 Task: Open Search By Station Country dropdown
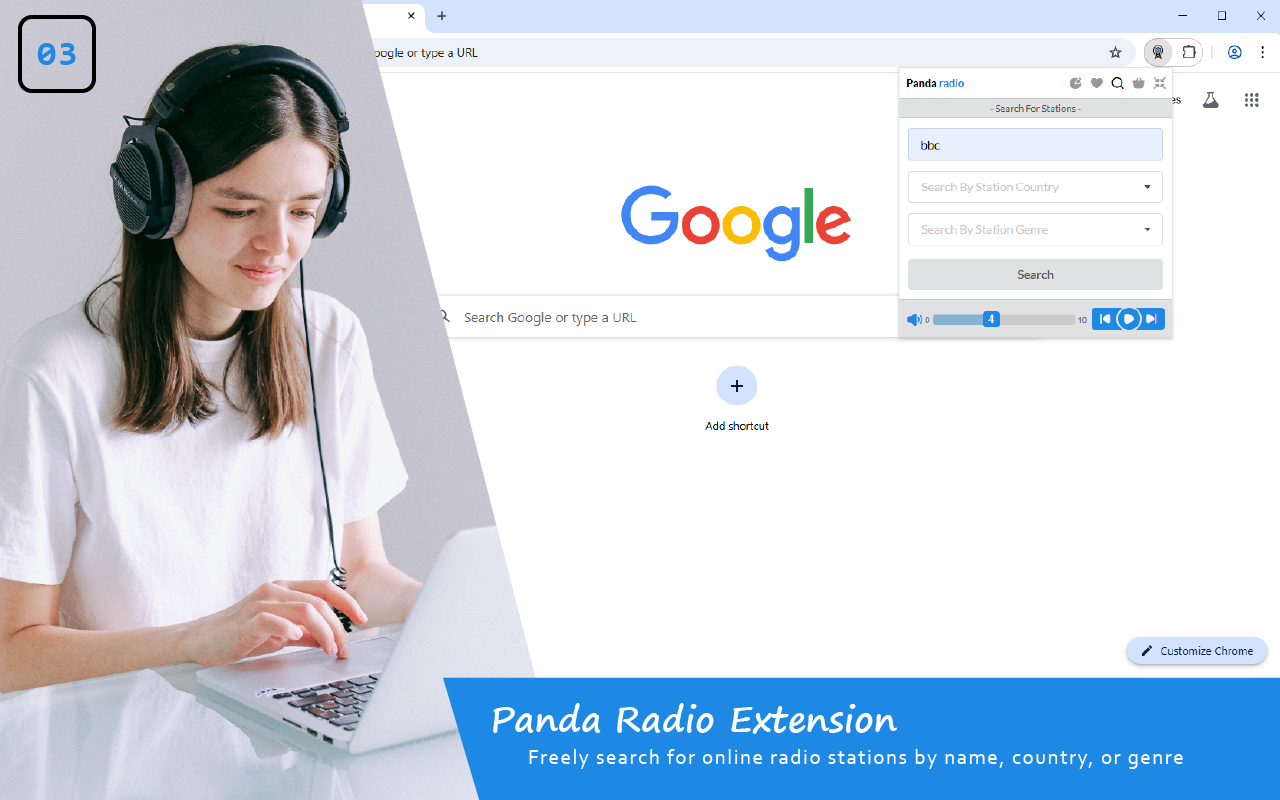1035,187
